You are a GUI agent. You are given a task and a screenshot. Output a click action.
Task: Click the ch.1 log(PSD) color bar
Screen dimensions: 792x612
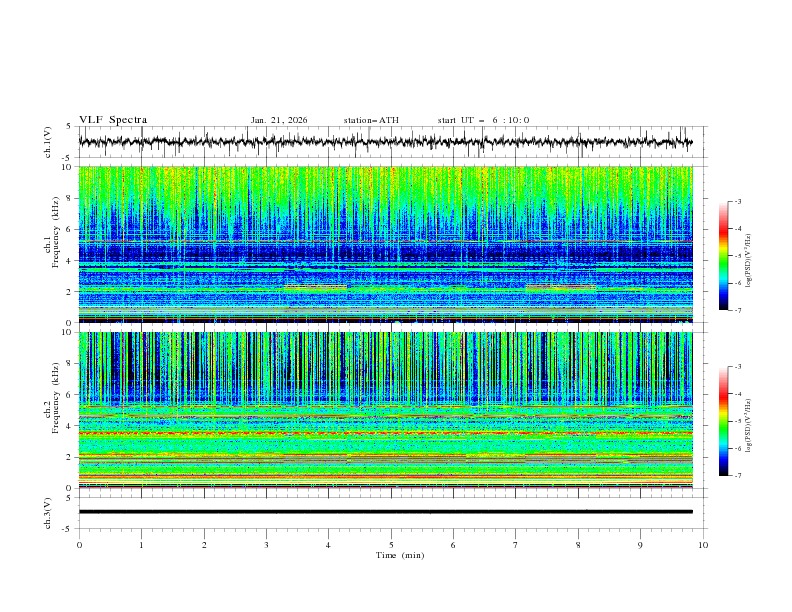pos(723,256)
